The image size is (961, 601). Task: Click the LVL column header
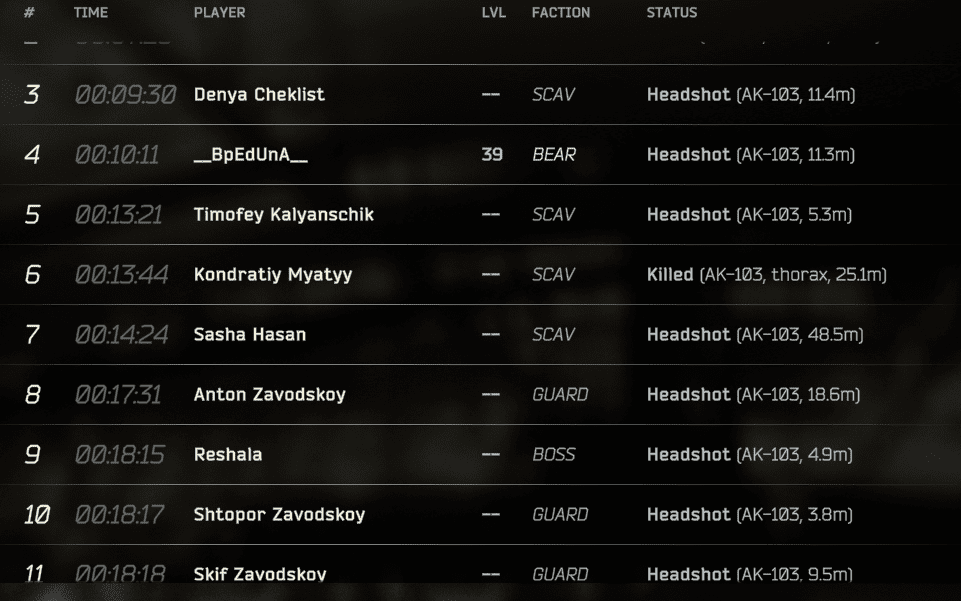coord(493,13)
